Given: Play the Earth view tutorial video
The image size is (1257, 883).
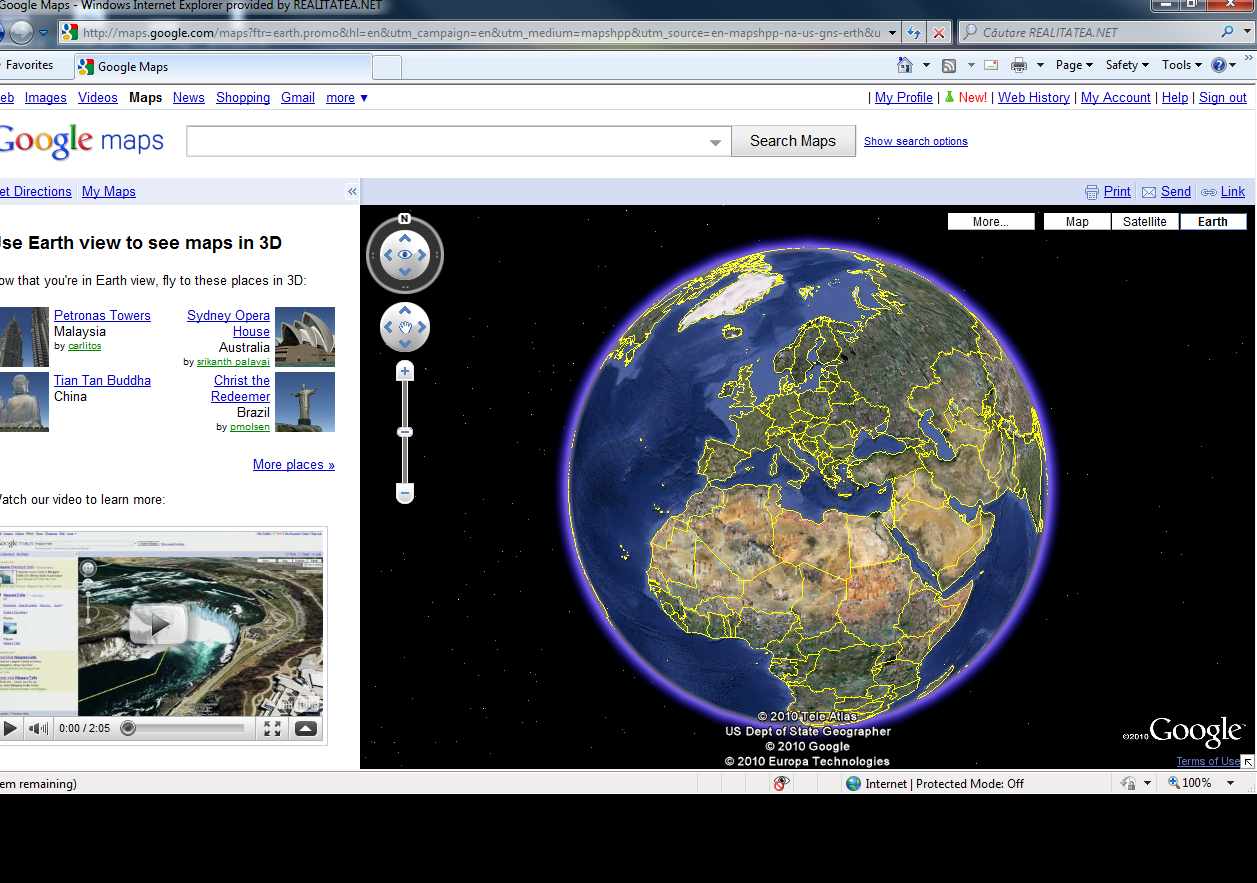Looking at the screenshot, I should (x=11, y=728).
